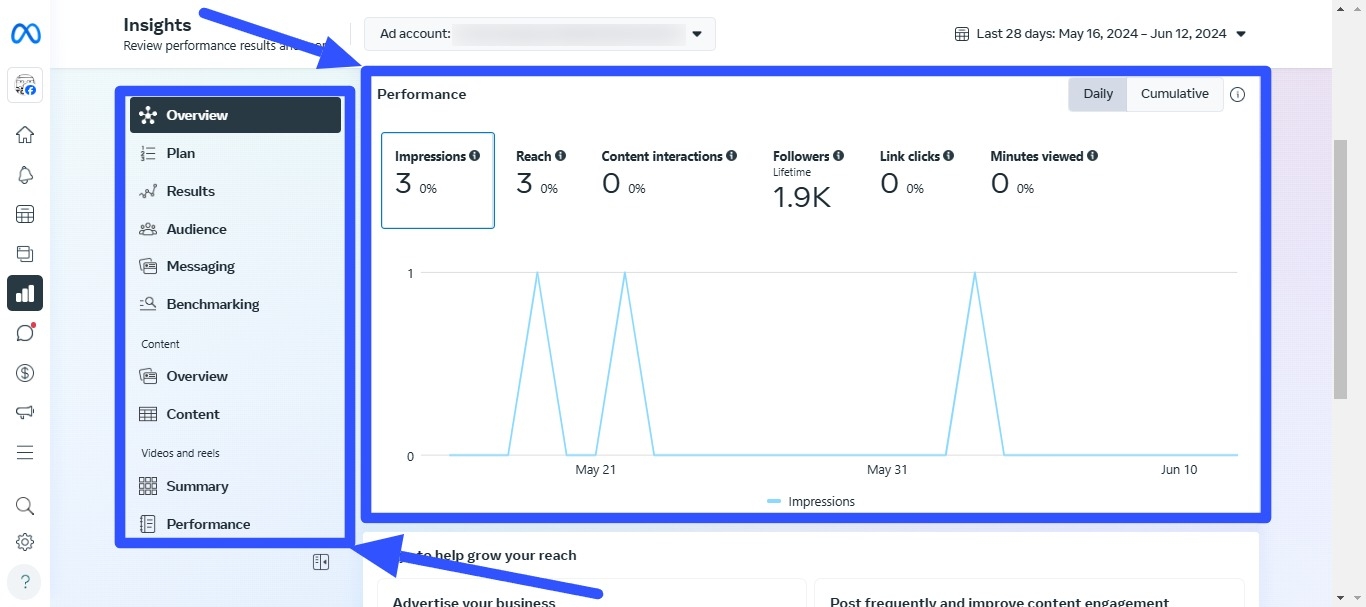Open the Settings gear icon
Viewport: 1366px width, 607px height.
tap(25, 542)
